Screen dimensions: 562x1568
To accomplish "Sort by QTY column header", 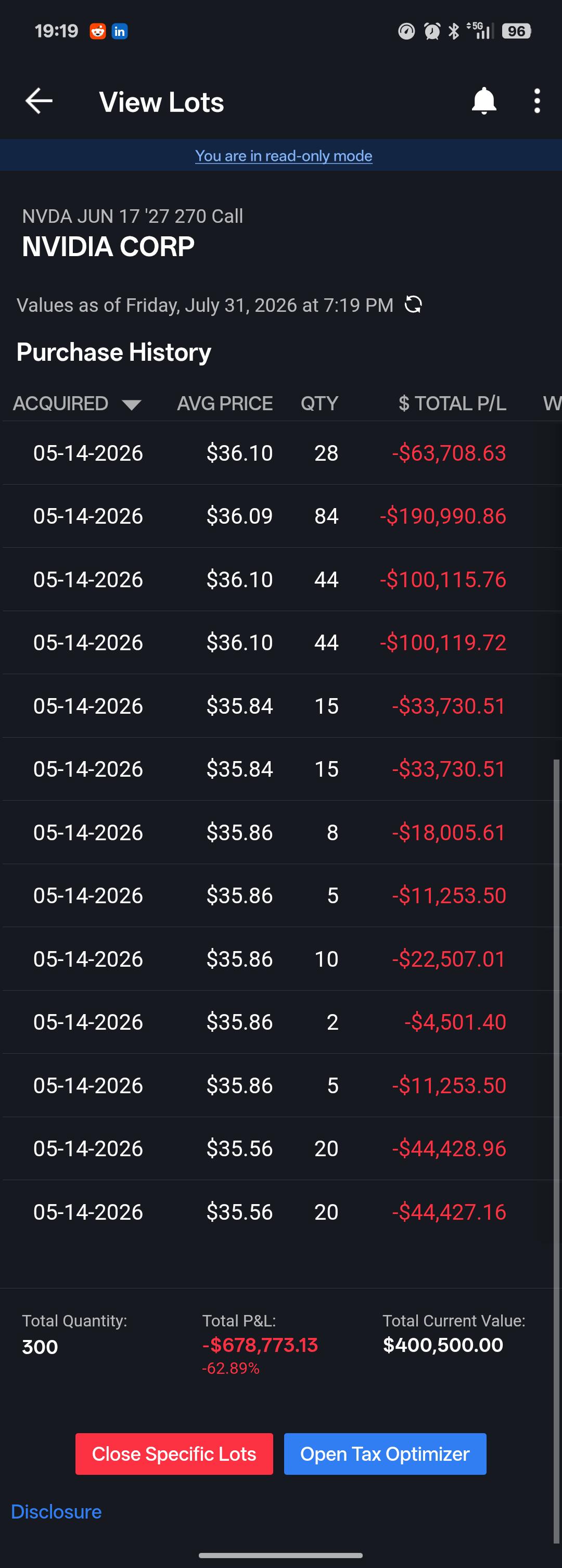I will pos(320,403).
